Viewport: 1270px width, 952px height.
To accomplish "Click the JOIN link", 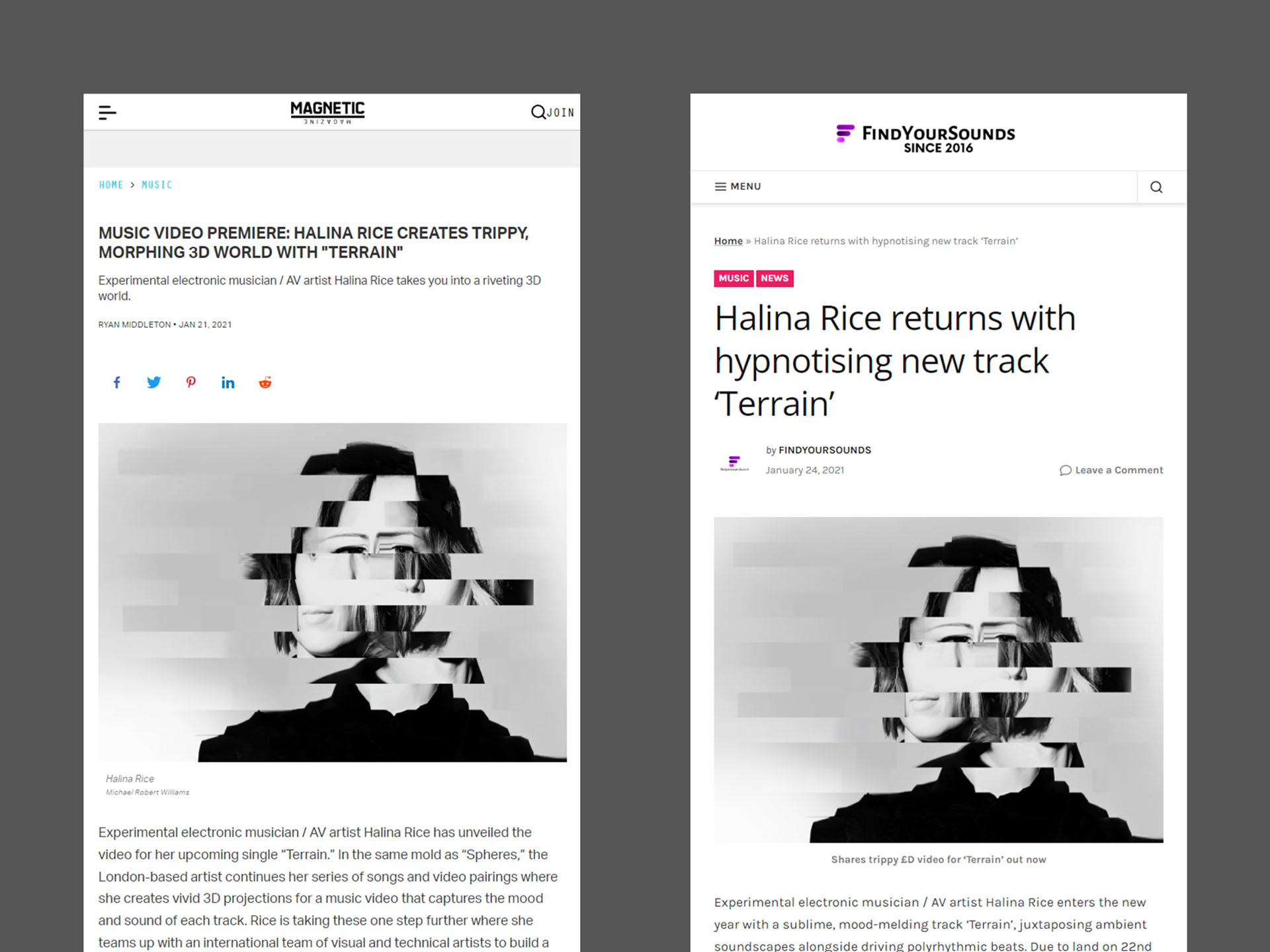I will point(560,113).
